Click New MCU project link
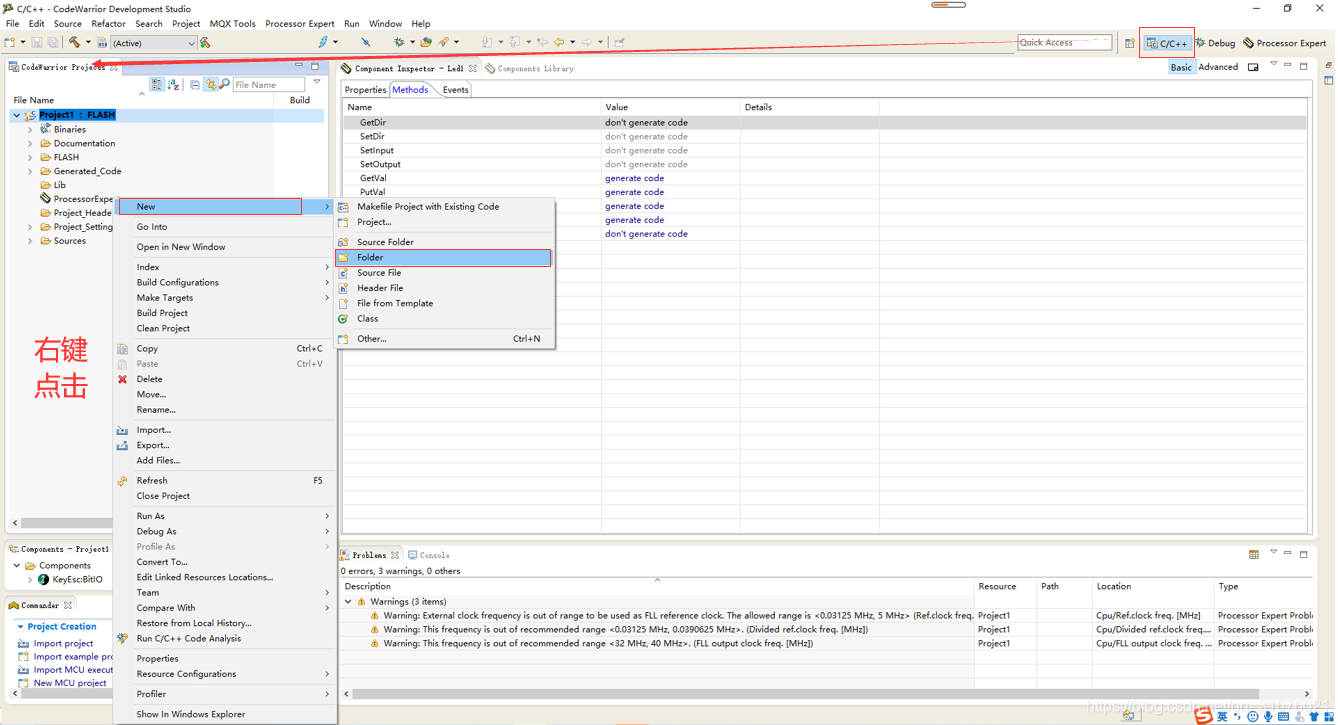Screen dimensions: 1338x725 70,684
